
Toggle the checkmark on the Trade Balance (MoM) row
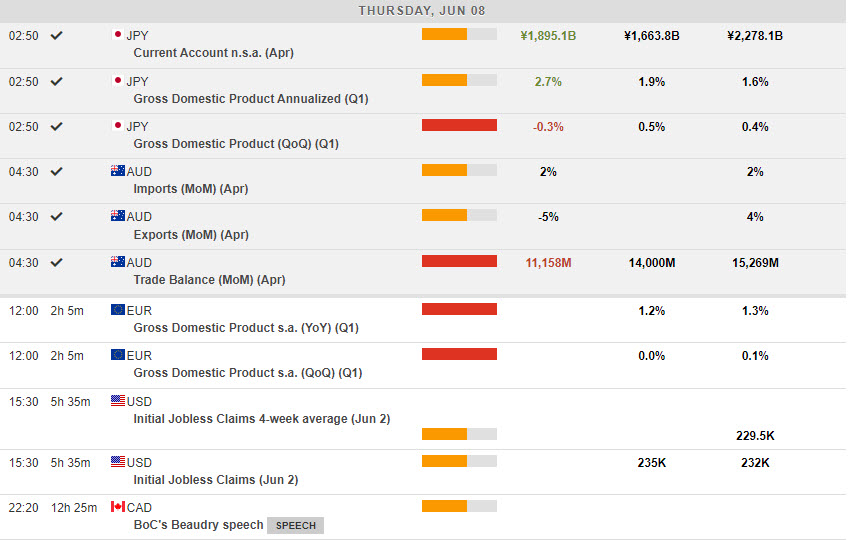[x=57, y=262]
